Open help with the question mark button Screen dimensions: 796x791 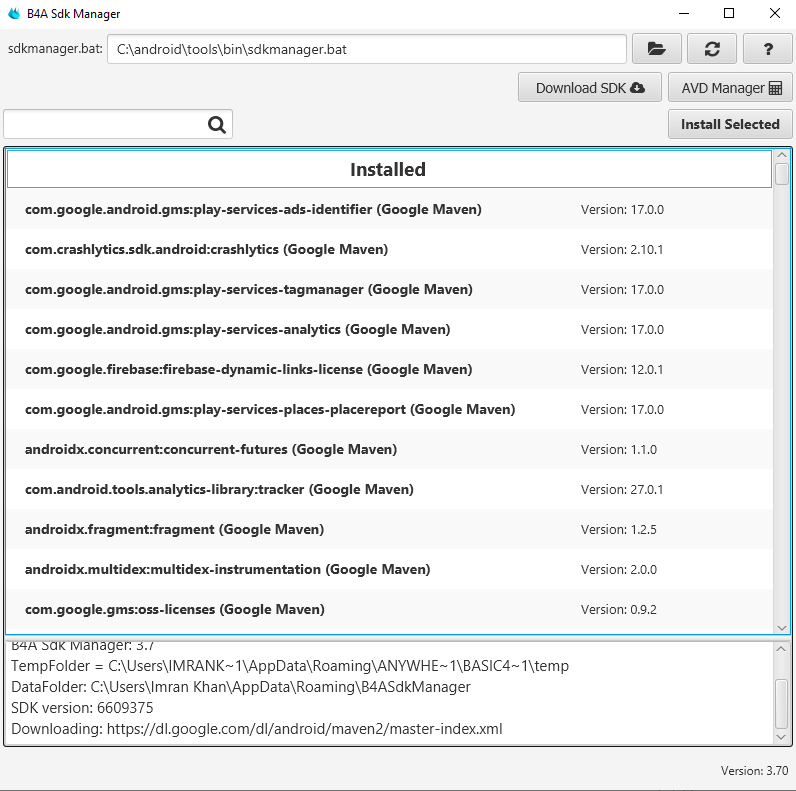coord(768,49)
